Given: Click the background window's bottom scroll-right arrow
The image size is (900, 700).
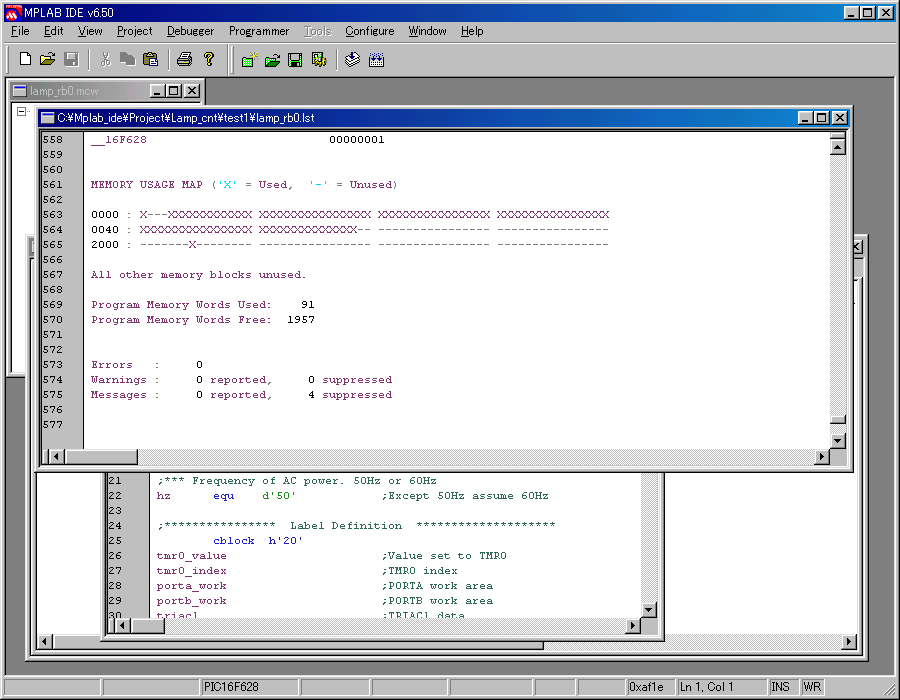Looking at the screenshot, I should pos(849,641).
